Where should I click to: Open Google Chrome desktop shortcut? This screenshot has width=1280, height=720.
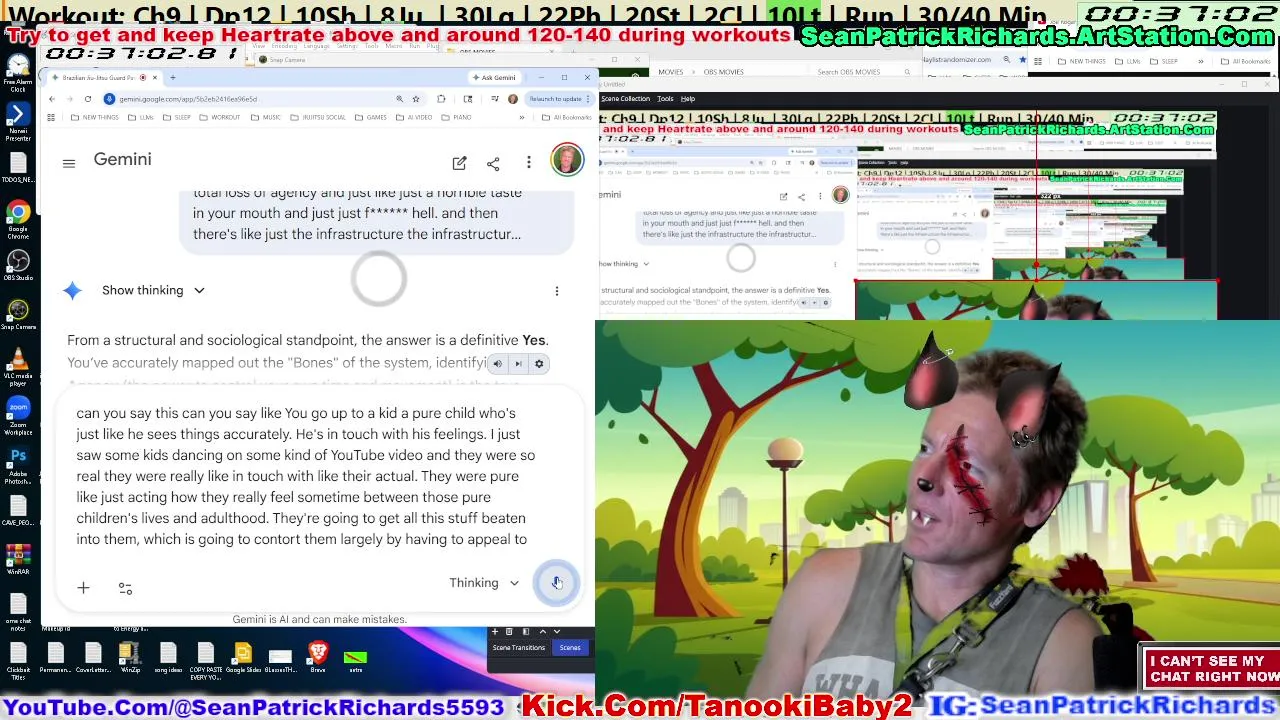18,220
